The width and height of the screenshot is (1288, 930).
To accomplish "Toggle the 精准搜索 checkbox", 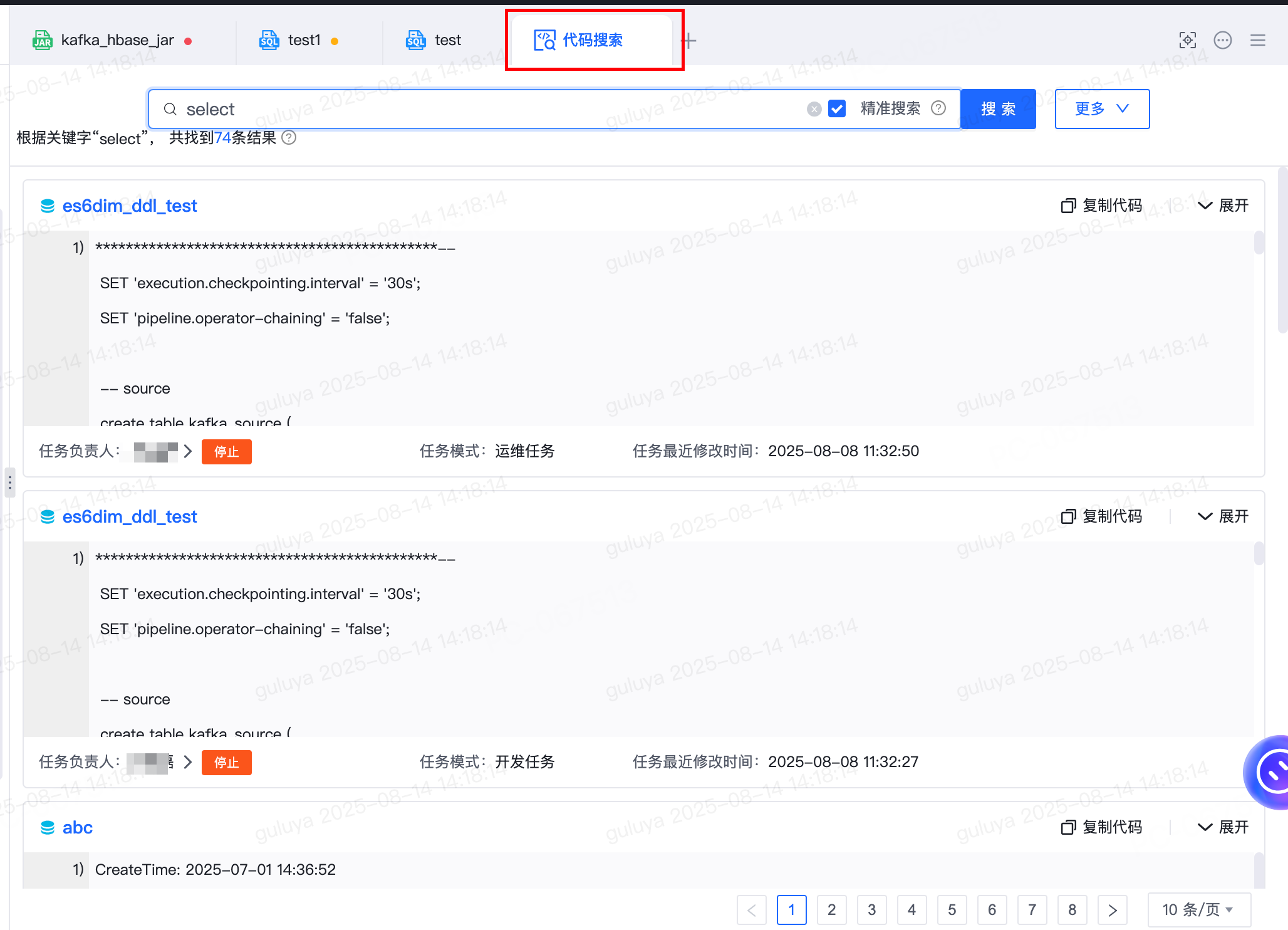I will [837, 109].
